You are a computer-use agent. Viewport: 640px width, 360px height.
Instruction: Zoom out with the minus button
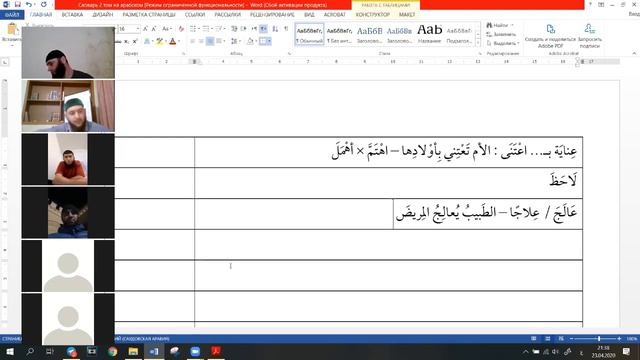[571, 339]
